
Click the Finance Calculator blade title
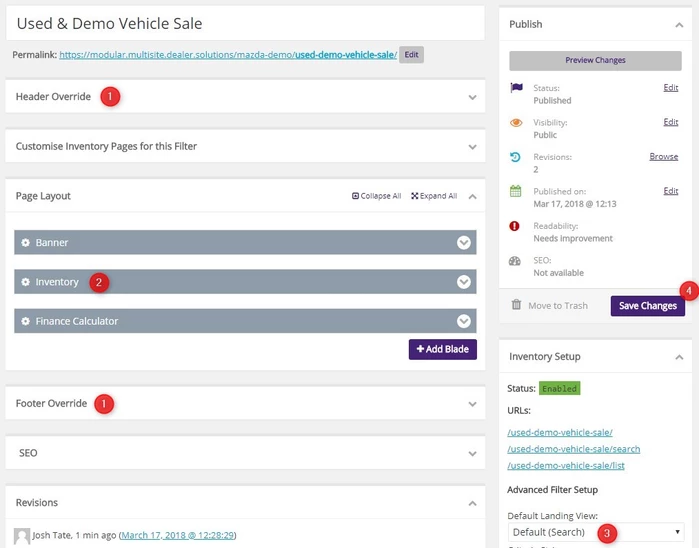point(77,321)
